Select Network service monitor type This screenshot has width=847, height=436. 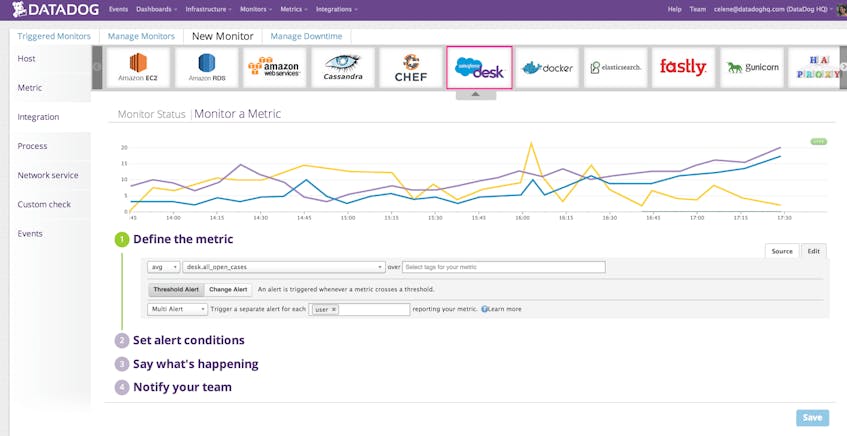pyautogui.click(x=50, y=175)
